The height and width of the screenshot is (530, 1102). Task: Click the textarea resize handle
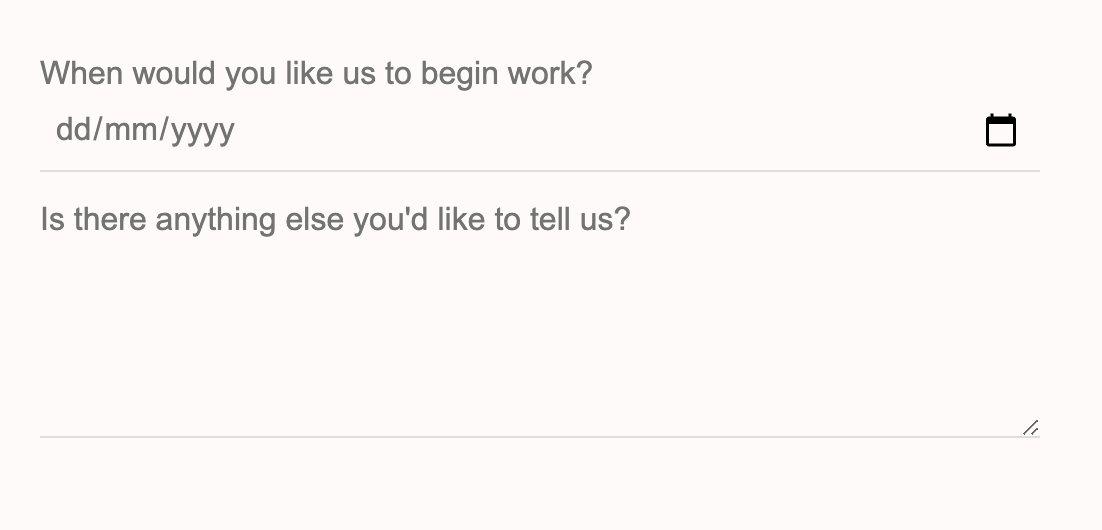click(x=1030, y=427)
